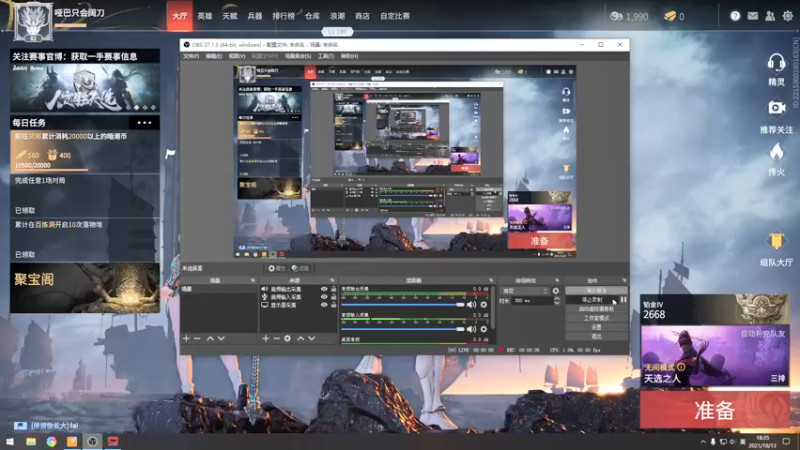Viewport: 800px width, 450px height.
Task: Click Chrome icon in Windows taskbar
Action: click(51, 440)
